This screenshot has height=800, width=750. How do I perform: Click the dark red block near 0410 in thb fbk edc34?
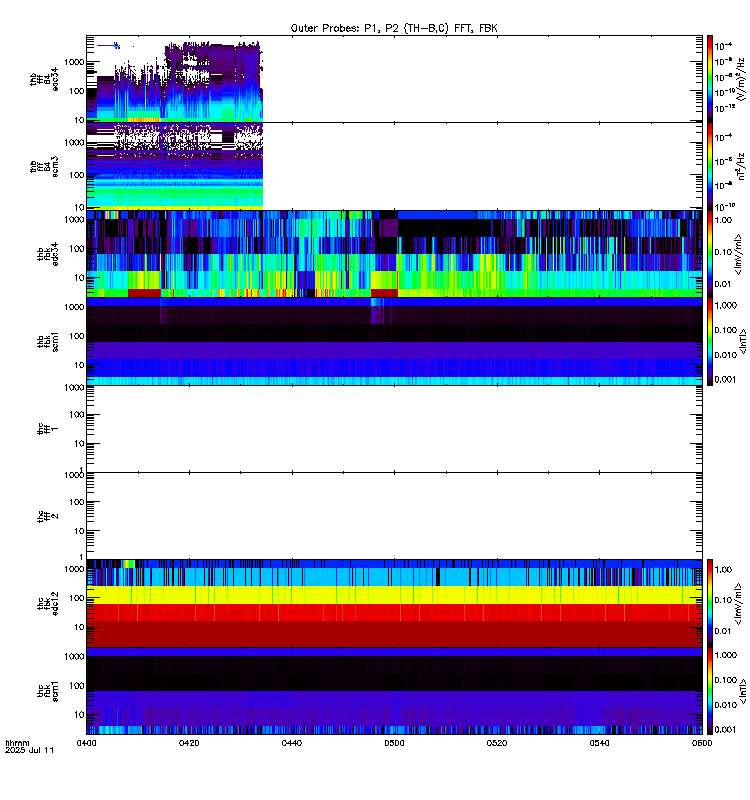pos(144,293)
